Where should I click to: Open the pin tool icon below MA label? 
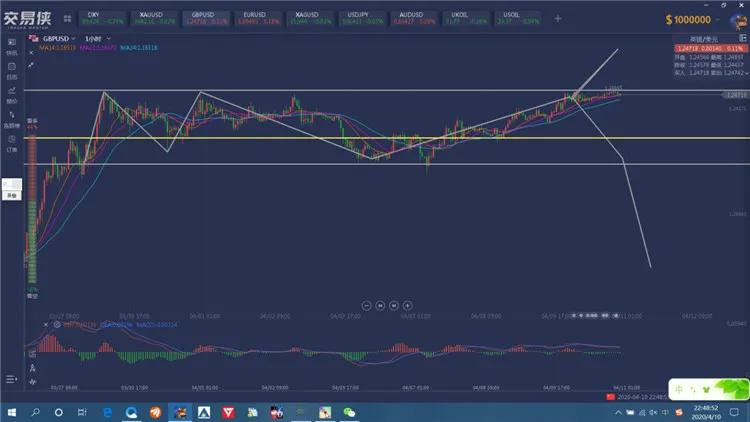pos(31,65)
